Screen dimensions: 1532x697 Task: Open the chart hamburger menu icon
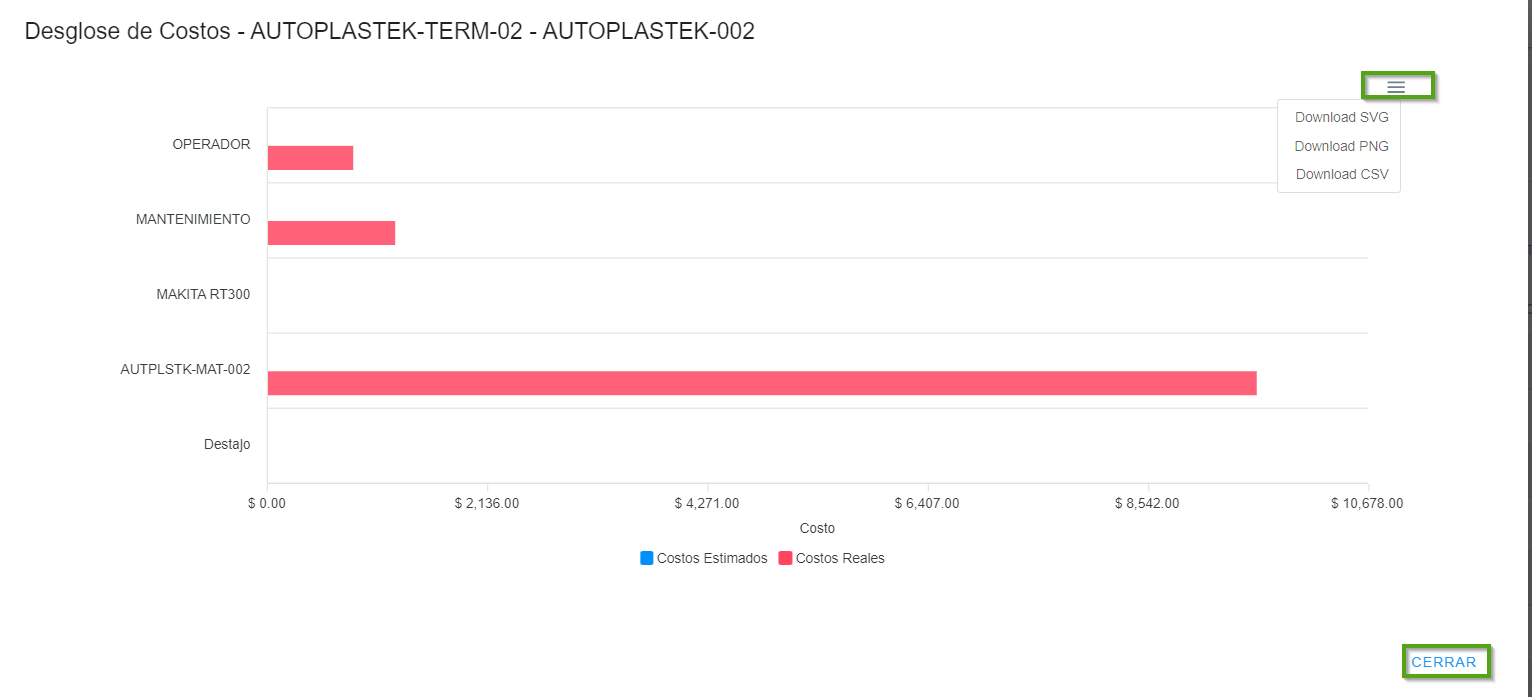(x=1396, y=87)
